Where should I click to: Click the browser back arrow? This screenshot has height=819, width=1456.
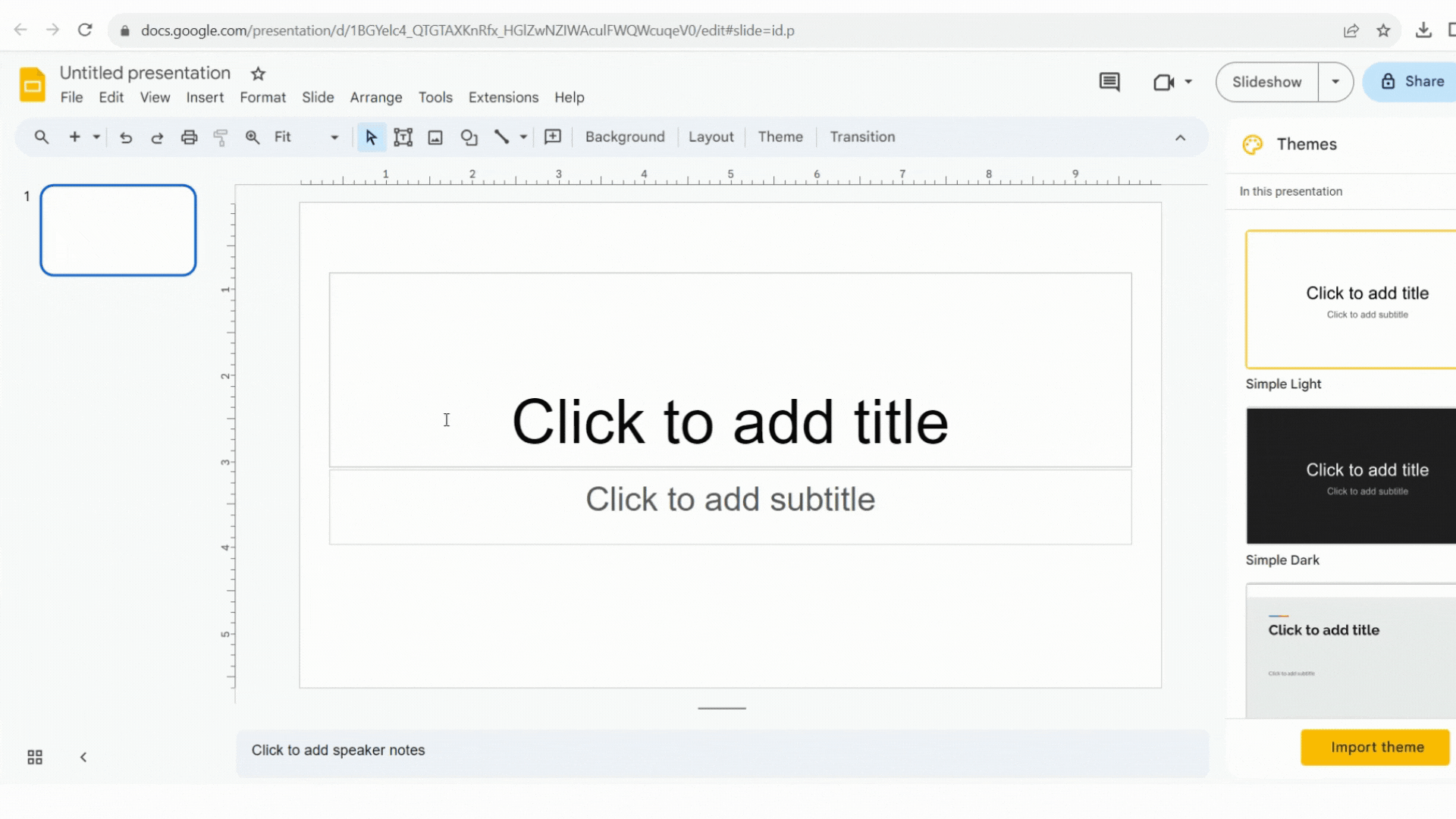pyautogui.click(x=20, y=30)
